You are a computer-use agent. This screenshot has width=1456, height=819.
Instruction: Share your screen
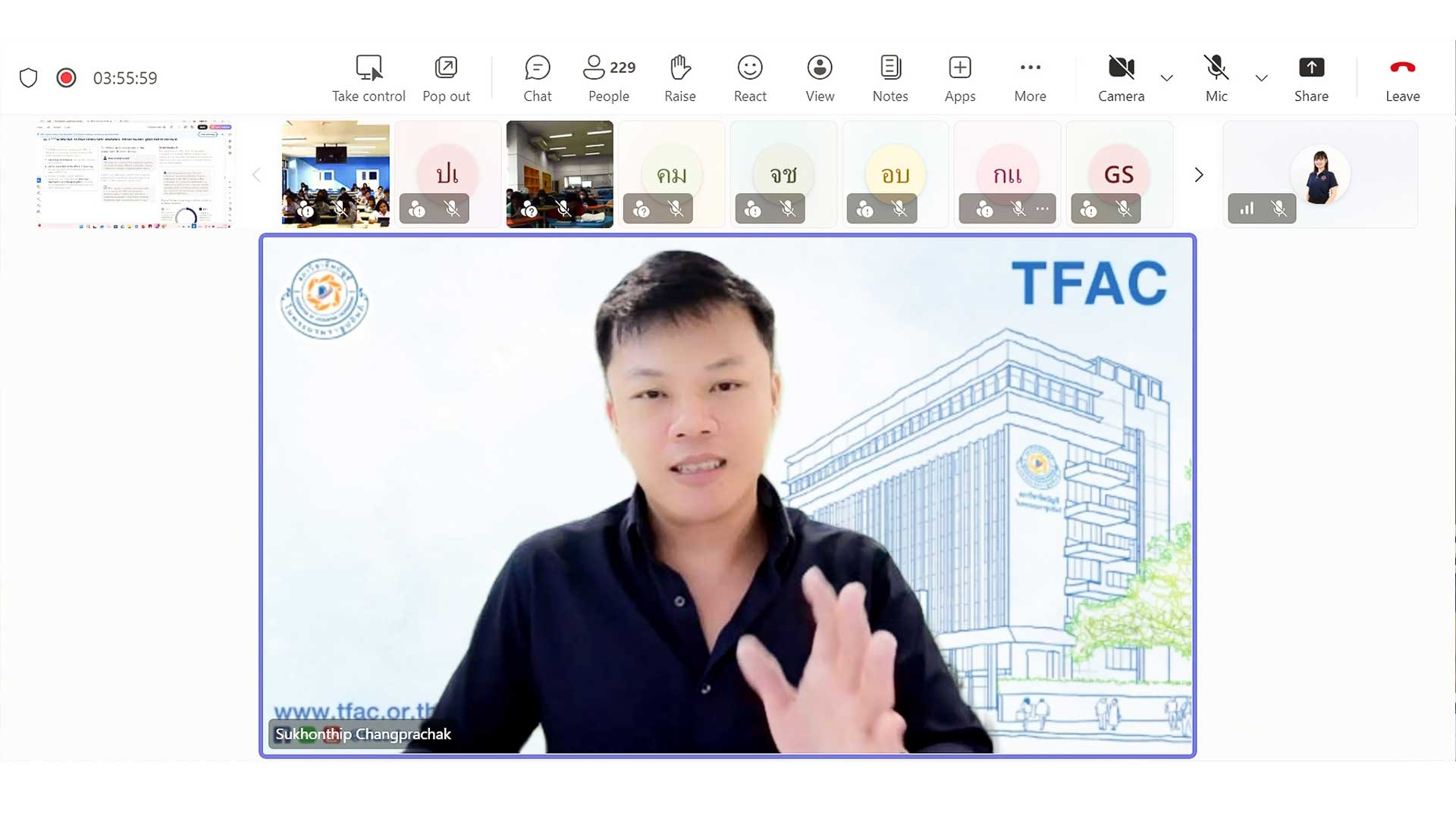tap(1311, 79)
